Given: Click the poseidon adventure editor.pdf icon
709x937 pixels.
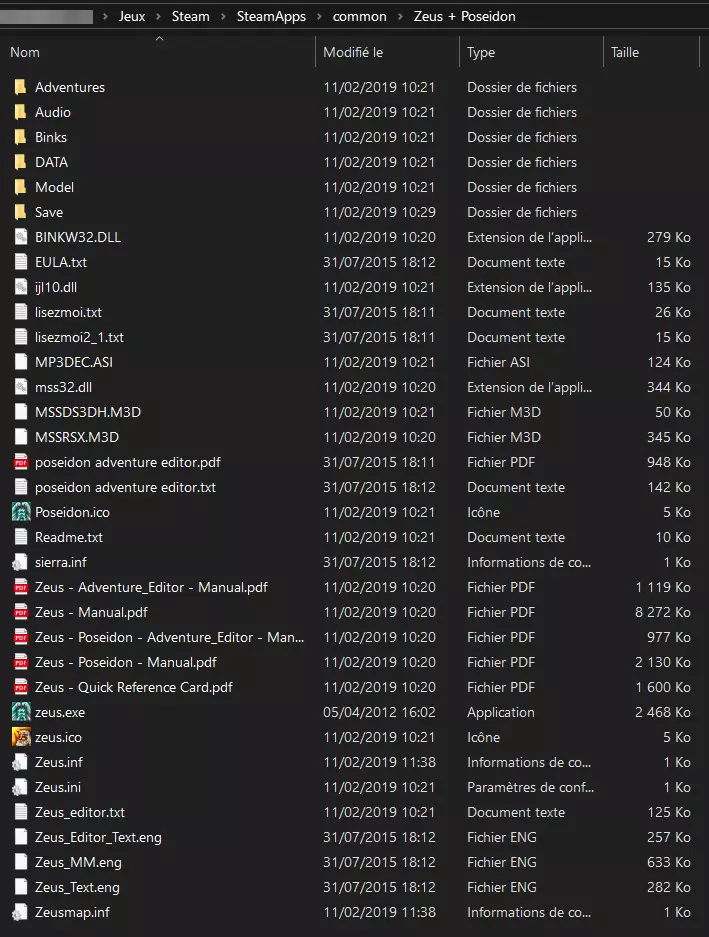Looking at the screenshot, I should pos(21,463).
